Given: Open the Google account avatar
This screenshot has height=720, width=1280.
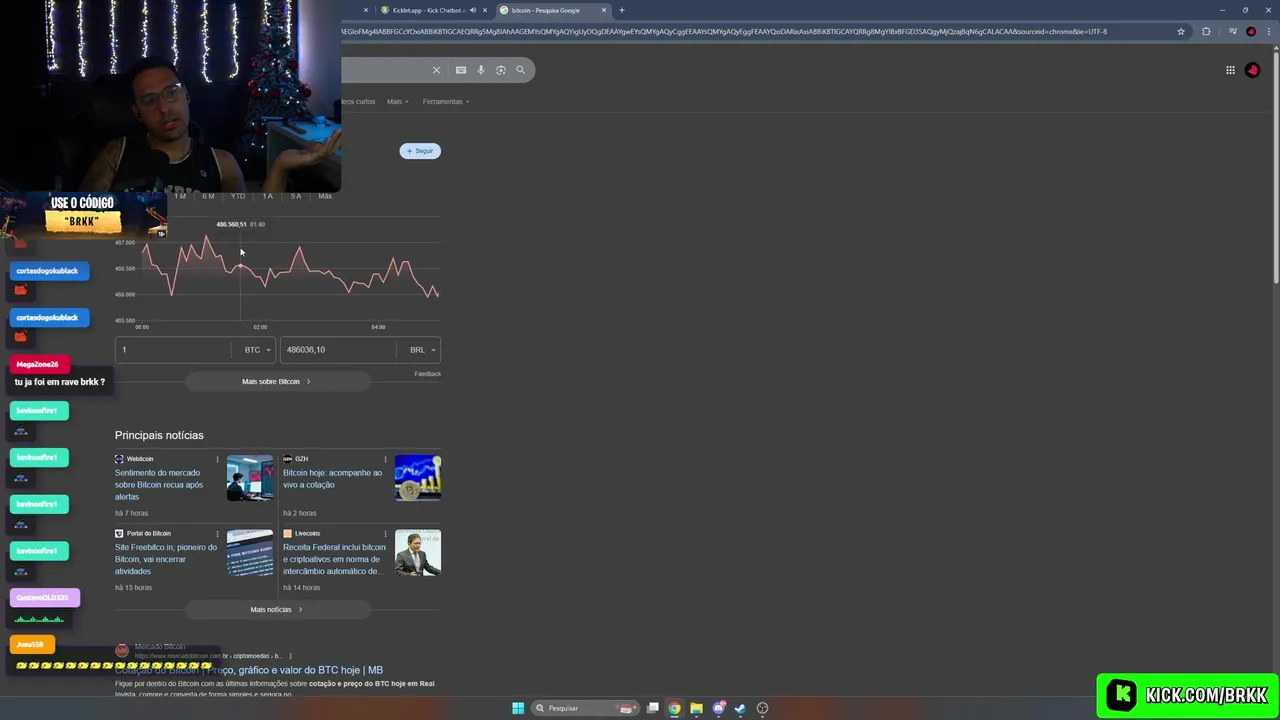Looking at the screenshot, I should (1252, 70).
